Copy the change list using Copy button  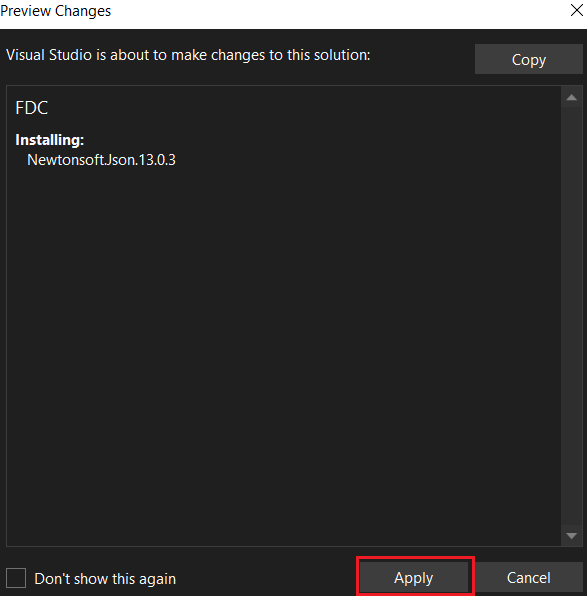pyautogui.click(x=528, y=59)
